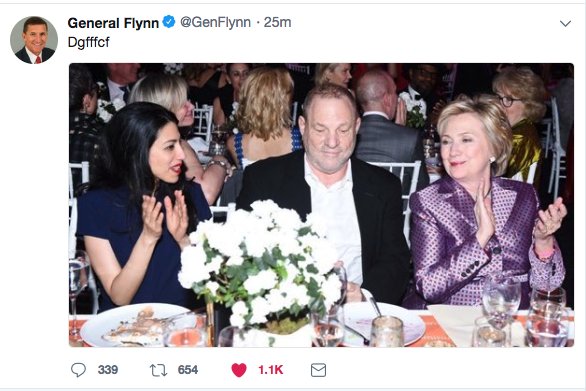Open the General Flynn display name

(x=113, y=23)
